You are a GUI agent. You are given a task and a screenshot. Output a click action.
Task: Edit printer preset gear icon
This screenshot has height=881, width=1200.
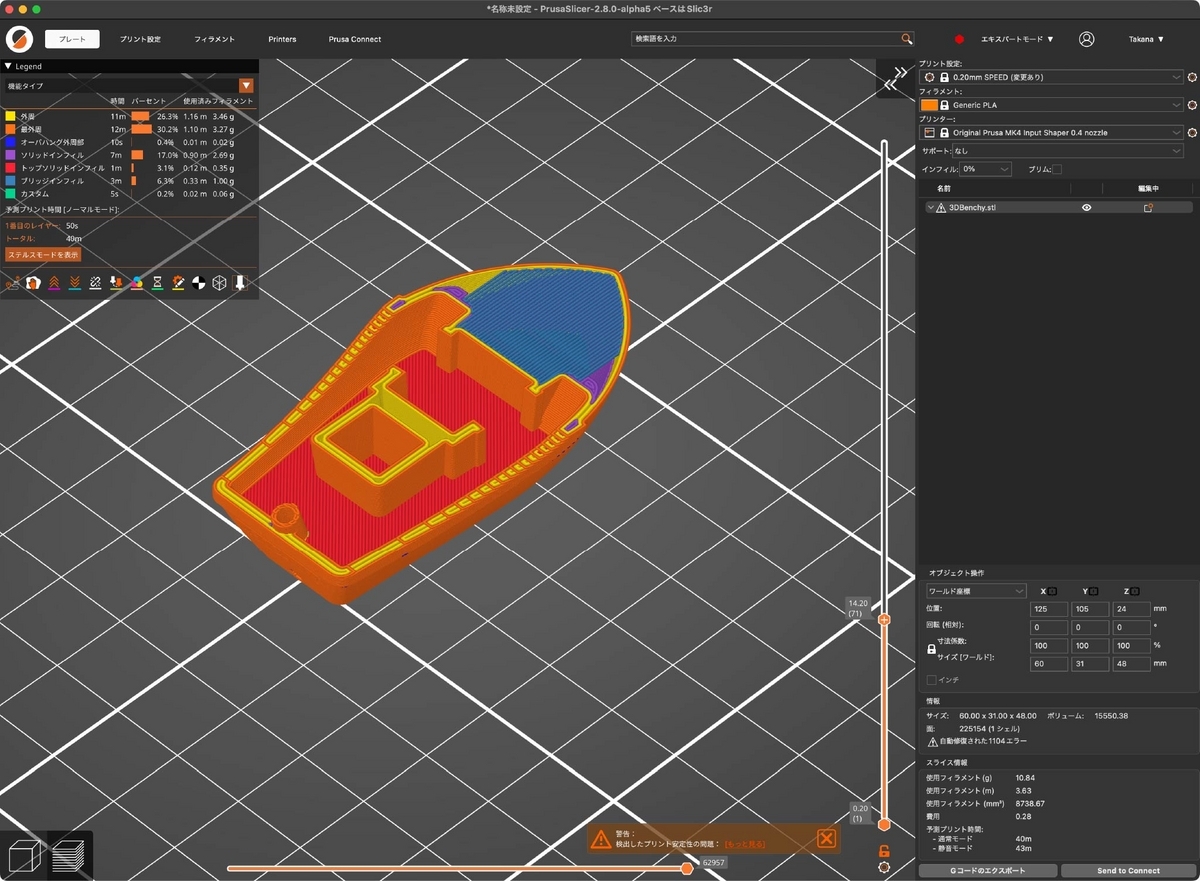[1192, 132]
